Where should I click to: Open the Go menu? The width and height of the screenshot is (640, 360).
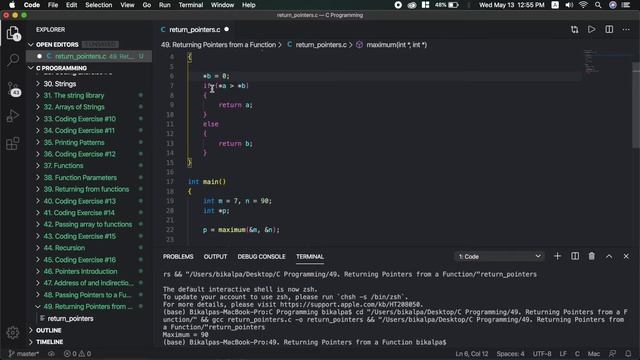pos(147,5)
